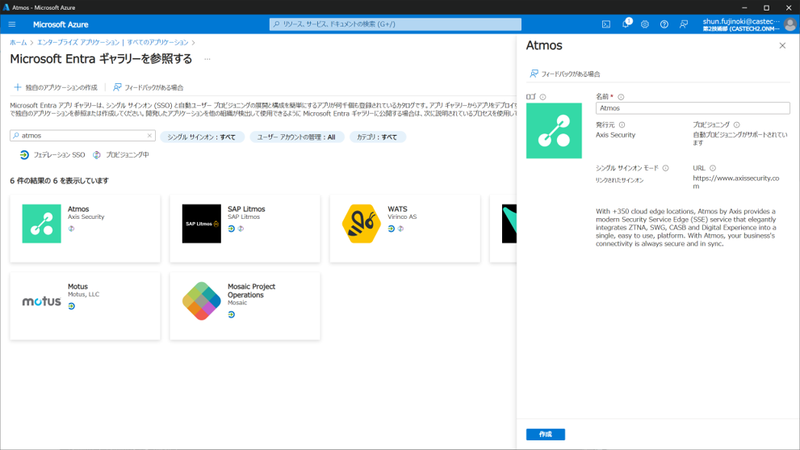The image size is (800, 450).
Task: Open the help question mark menu
Action: (664, 24)
